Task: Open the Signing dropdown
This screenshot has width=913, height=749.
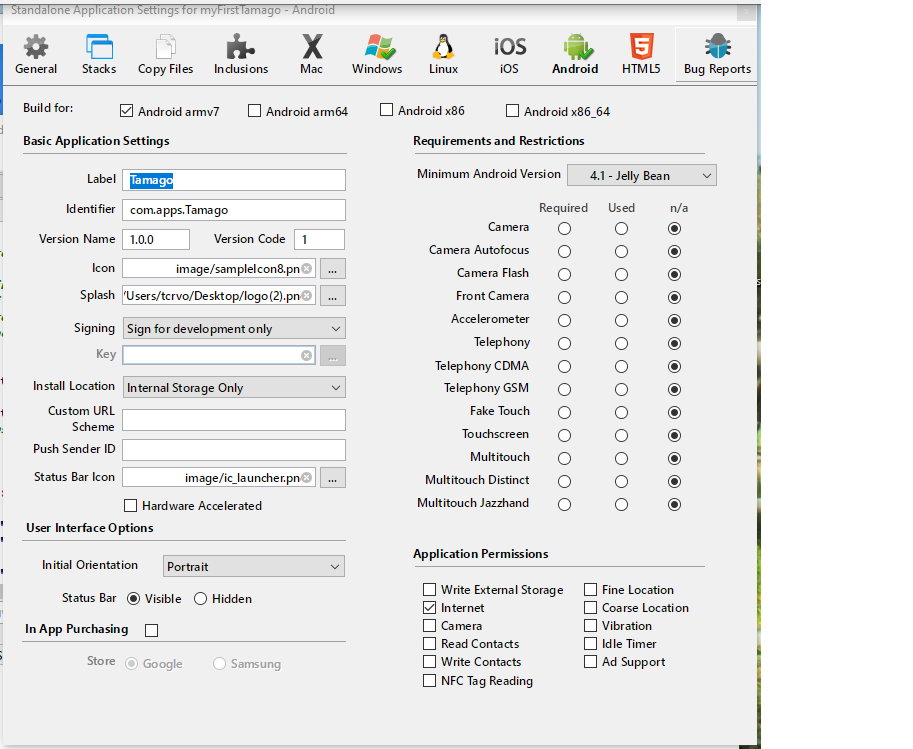Action: [x=234, y=329]
